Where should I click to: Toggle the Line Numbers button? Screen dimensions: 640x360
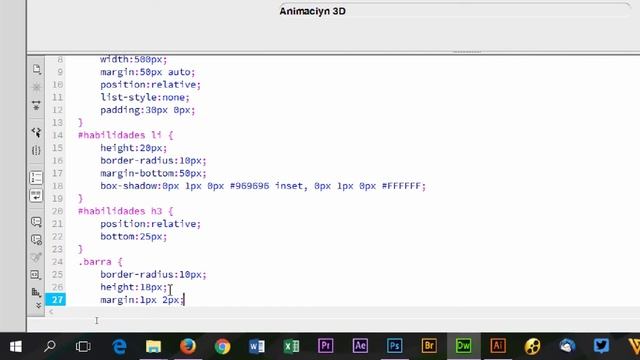click(x=36, y=178)
